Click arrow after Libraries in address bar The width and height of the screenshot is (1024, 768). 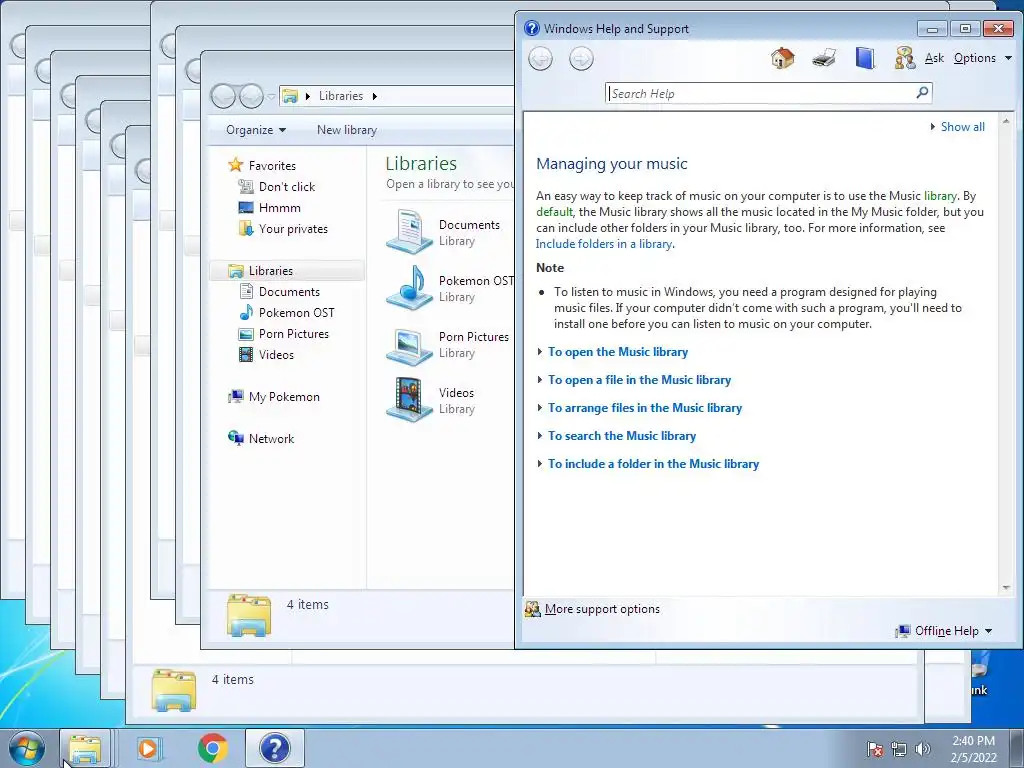click(375, 96)
